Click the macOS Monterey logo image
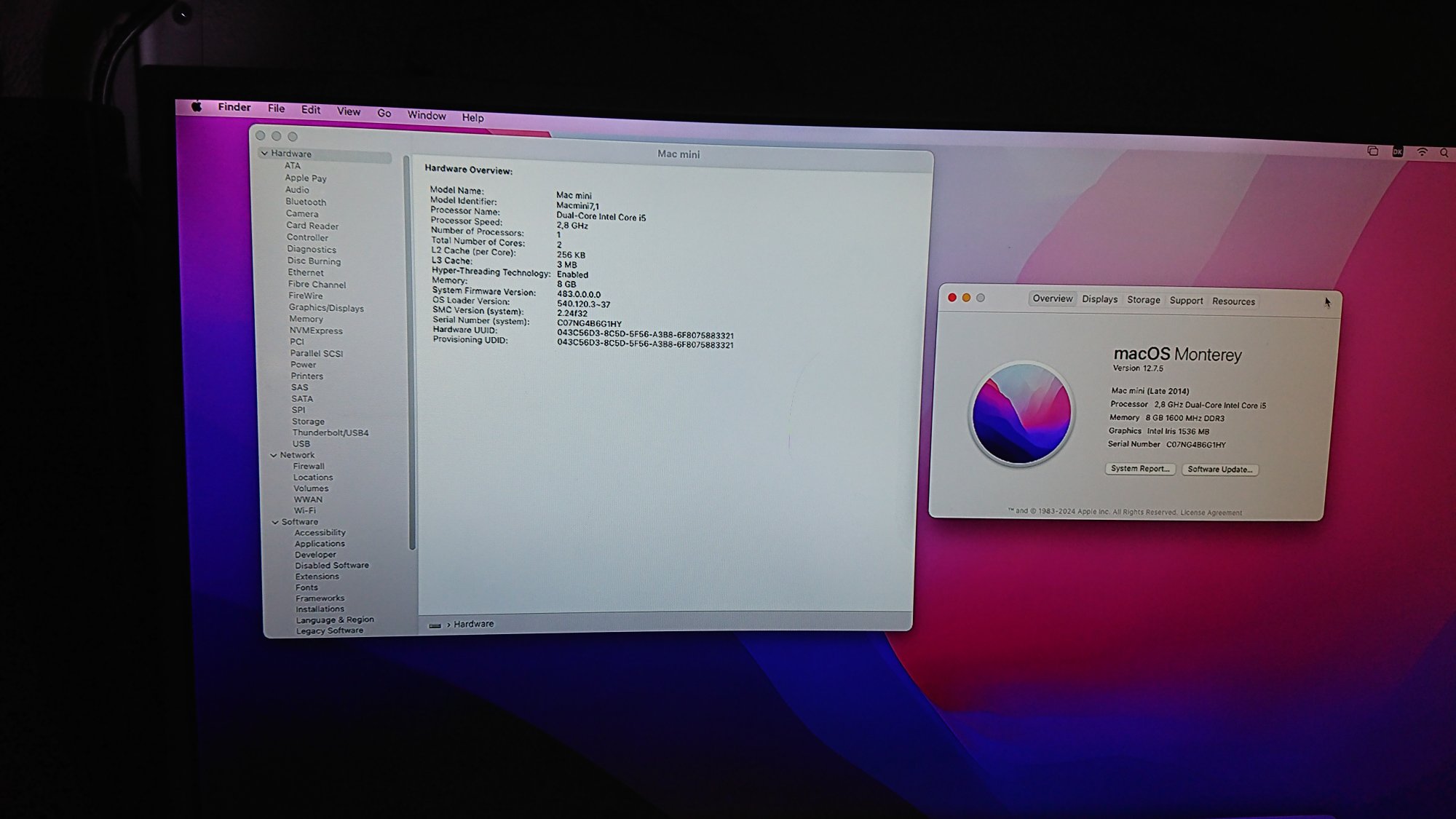The height and width of the screenshot is (819, 1456). pyautogui.click(x=1021, y=414)
